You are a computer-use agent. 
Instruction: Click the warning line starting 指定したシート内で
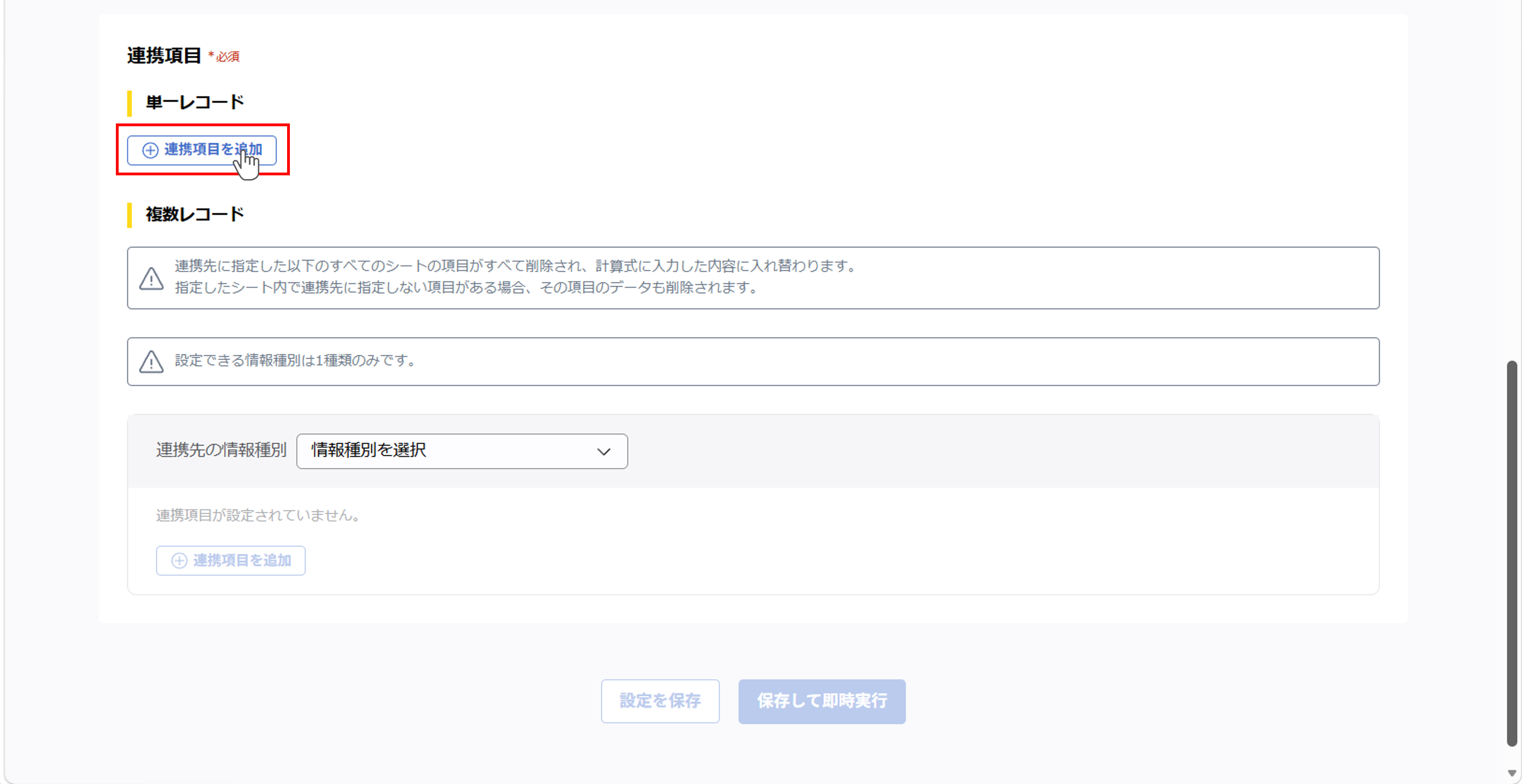(467, 288)
